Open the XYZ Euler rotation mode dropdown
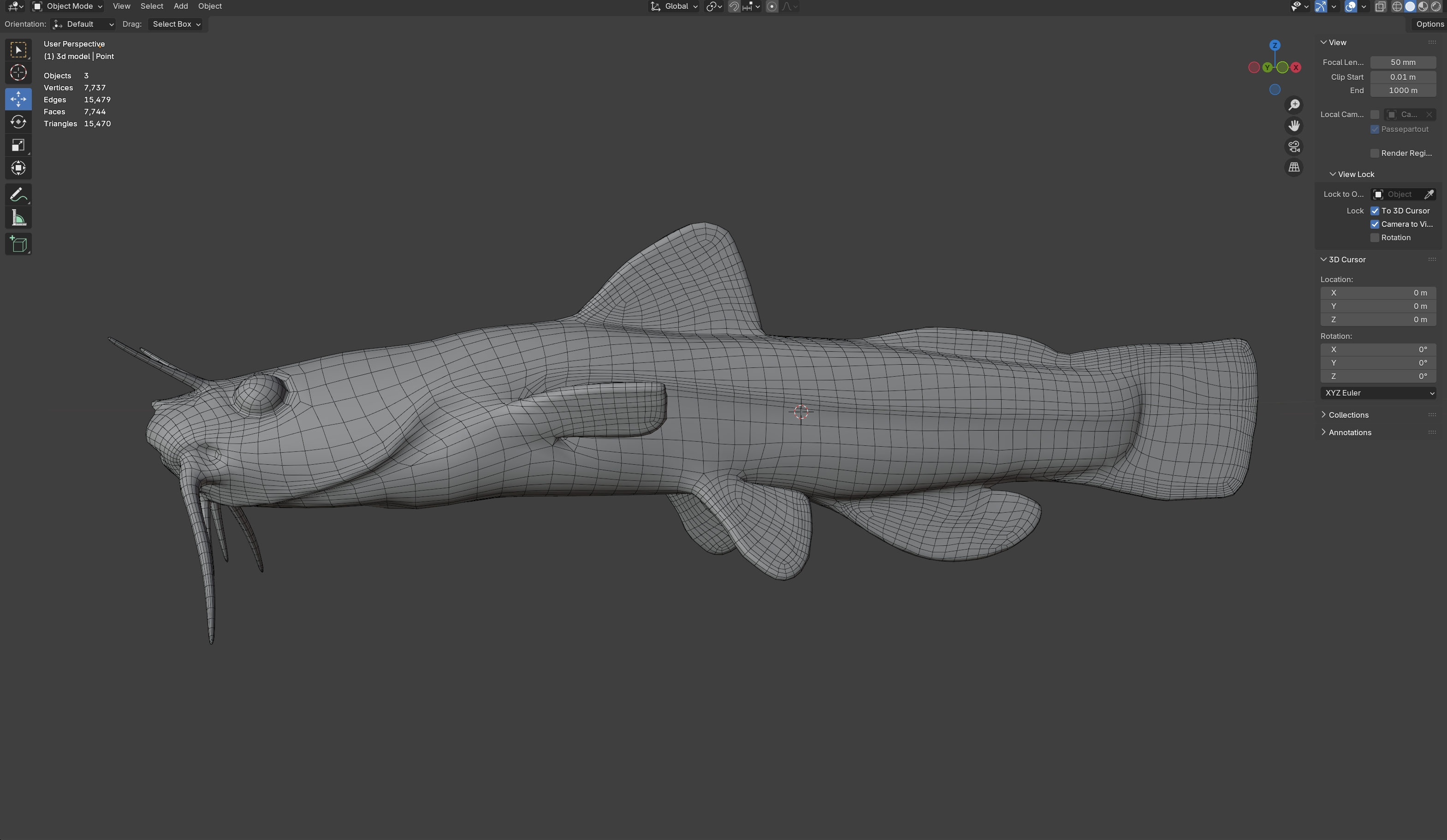The width and height of the screenshot is (1447, 840). click(x=1378, y=393)
